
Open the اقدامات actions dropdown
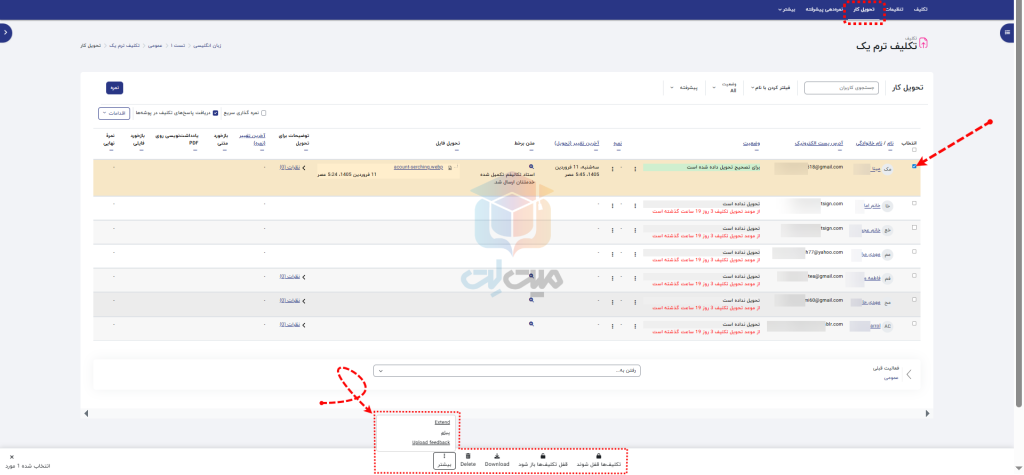pyautogui.click(x=114, y=113)
